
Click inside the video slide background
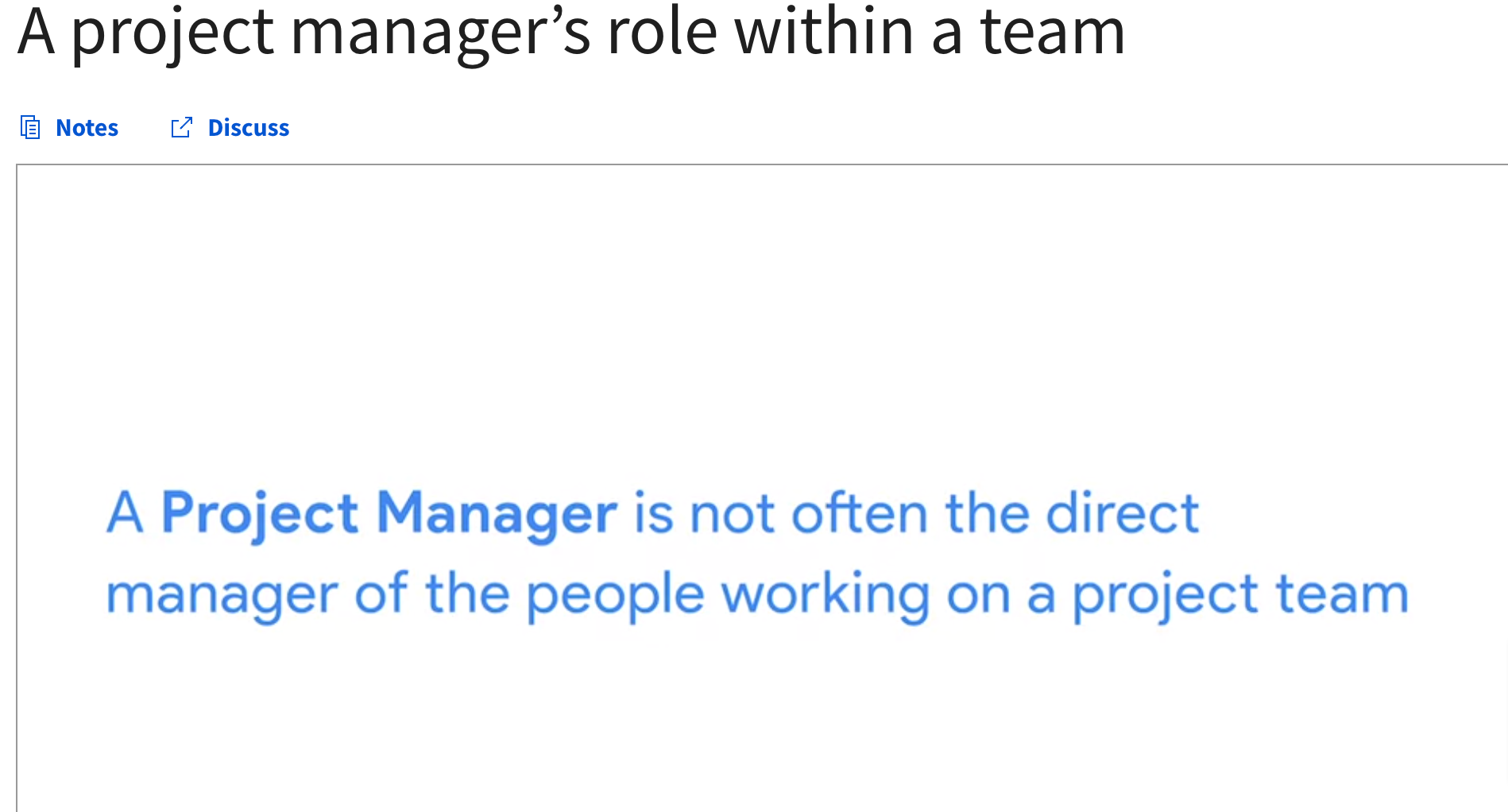click(755, 302)
